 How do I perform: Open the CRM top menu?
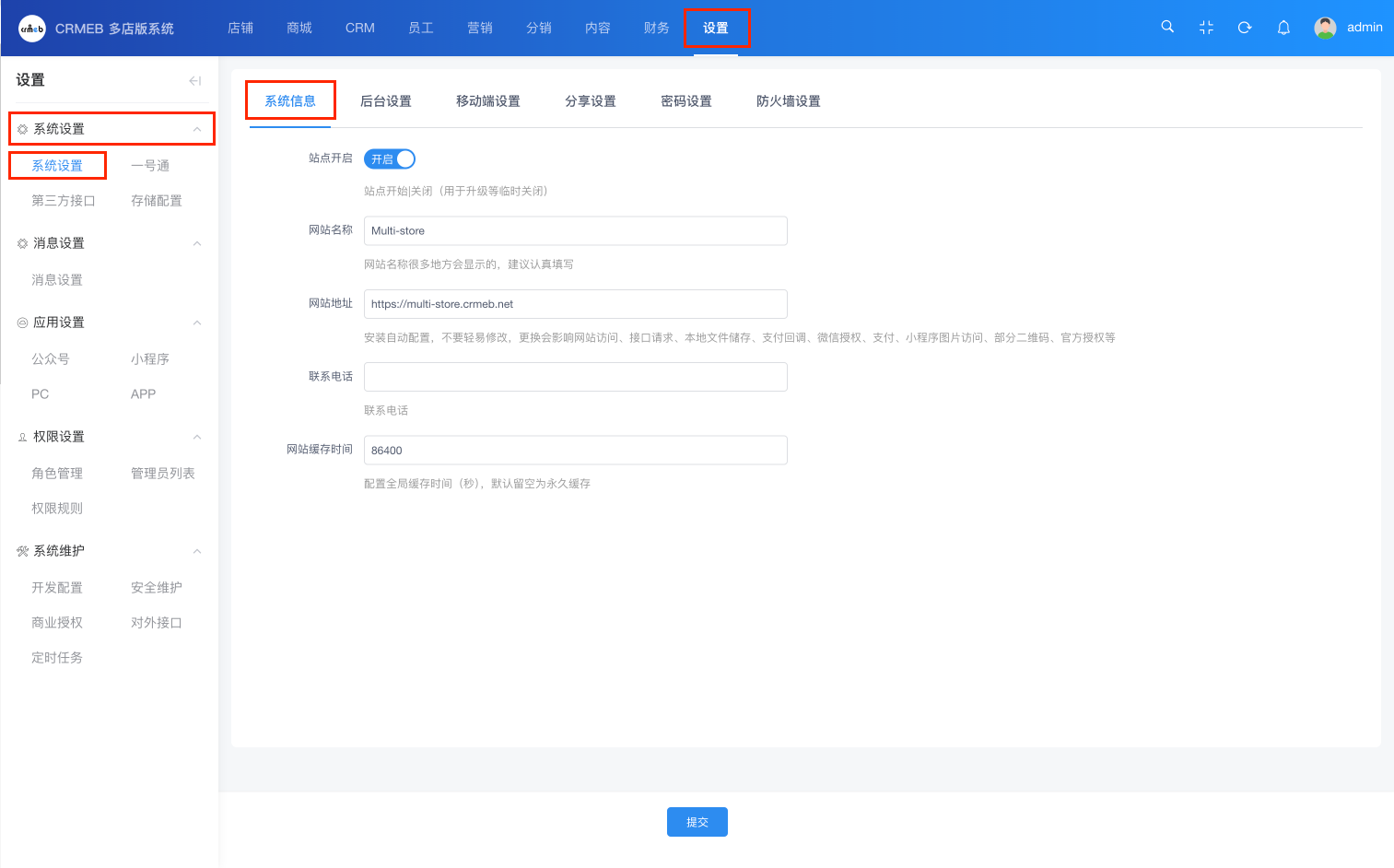(x=360, y=28)
